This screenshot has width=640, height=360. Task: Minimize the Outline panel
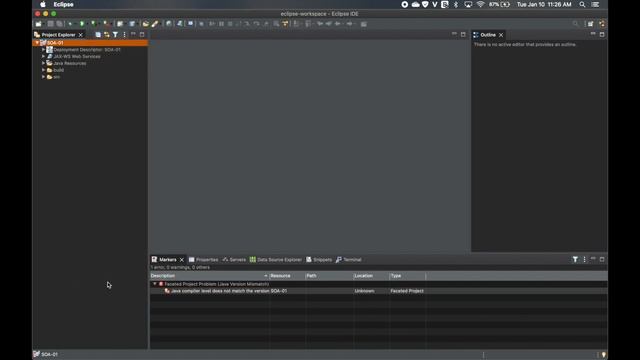point(593,34)
